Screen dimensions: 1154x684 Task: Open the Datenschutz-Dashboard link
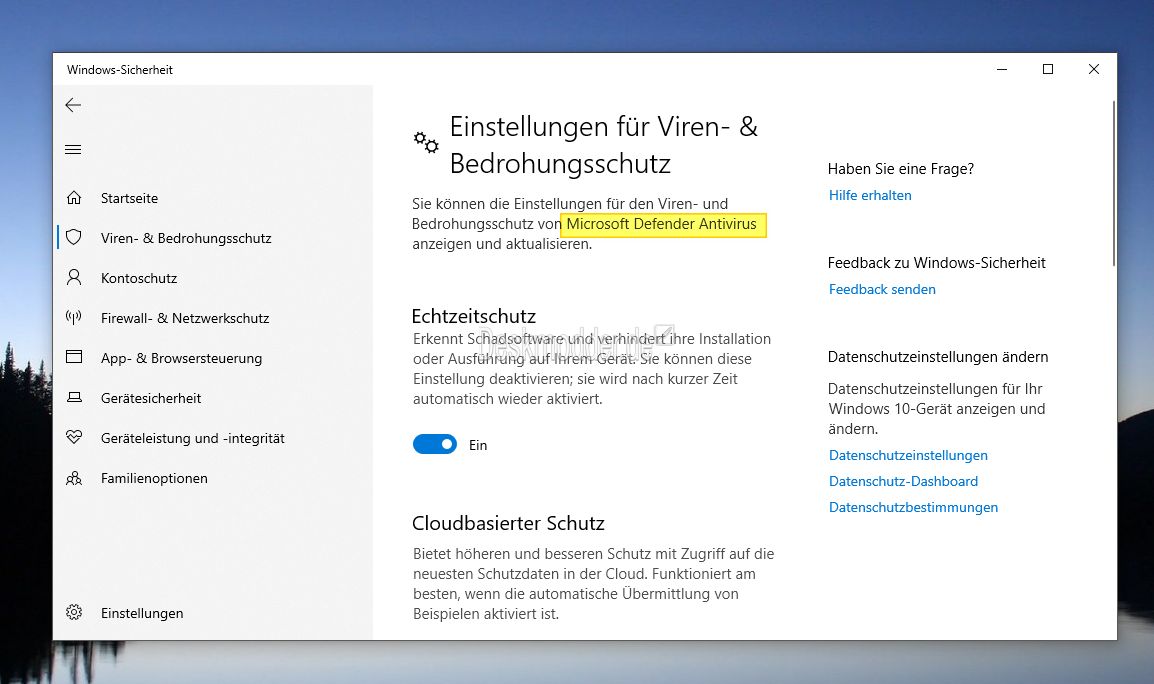tap(903, 481)
